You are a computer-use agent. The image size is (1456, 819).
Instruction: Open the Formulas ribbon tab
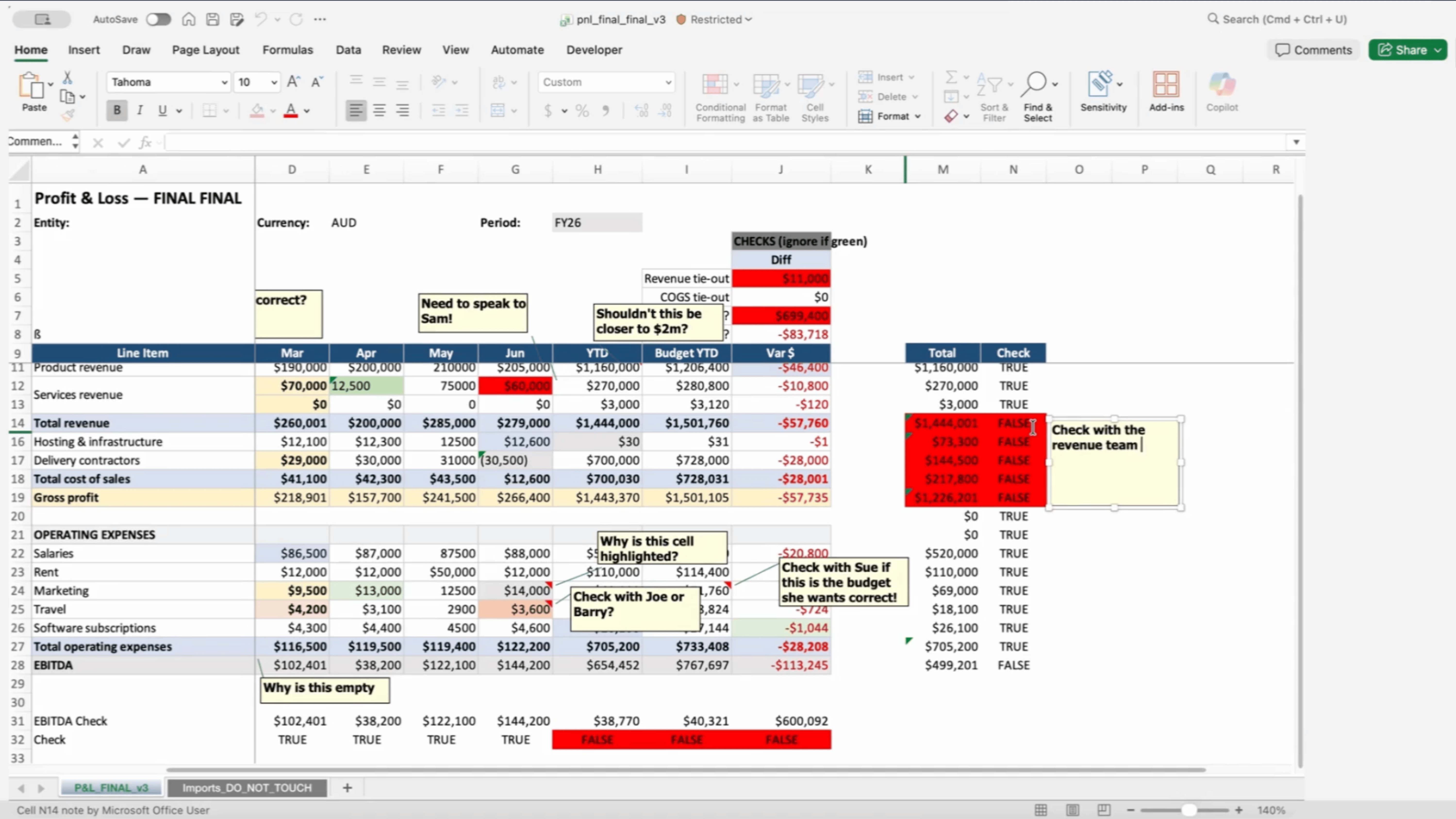287,50
